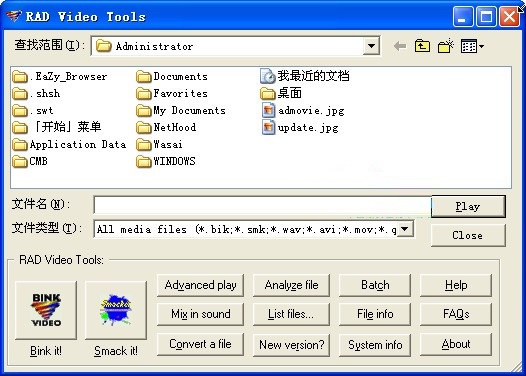Close the RAD Video Tools window
This screenshot has height=376, width=526.
[510, 16]
